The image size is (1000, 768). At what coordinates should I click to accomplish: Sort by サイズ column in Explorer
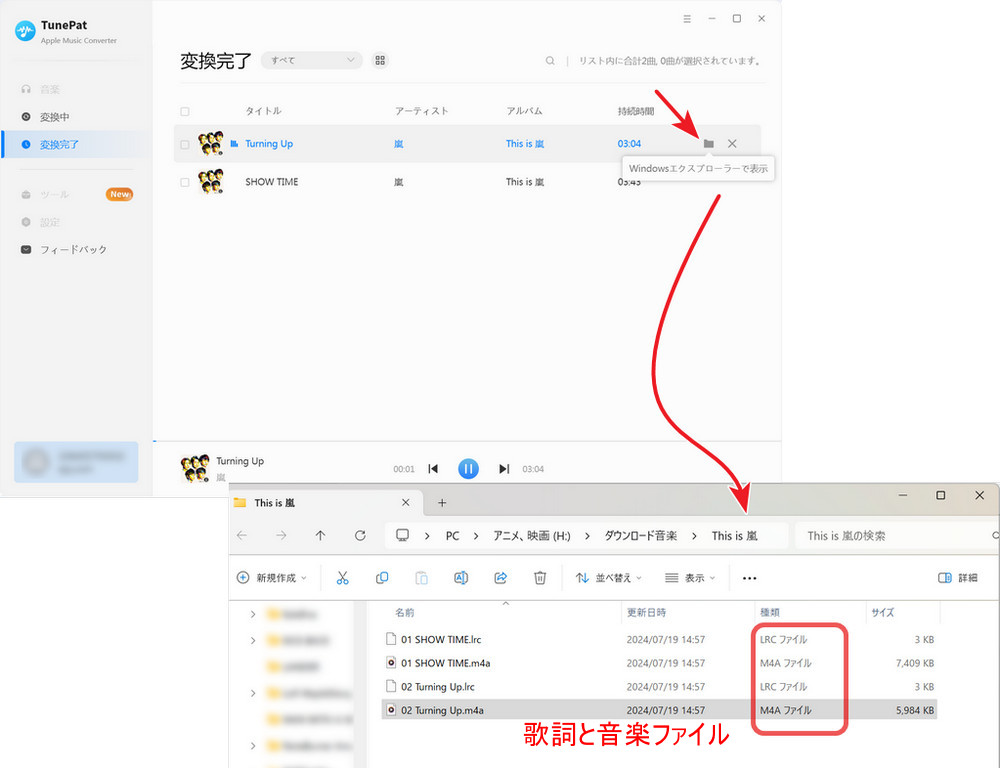883,612
